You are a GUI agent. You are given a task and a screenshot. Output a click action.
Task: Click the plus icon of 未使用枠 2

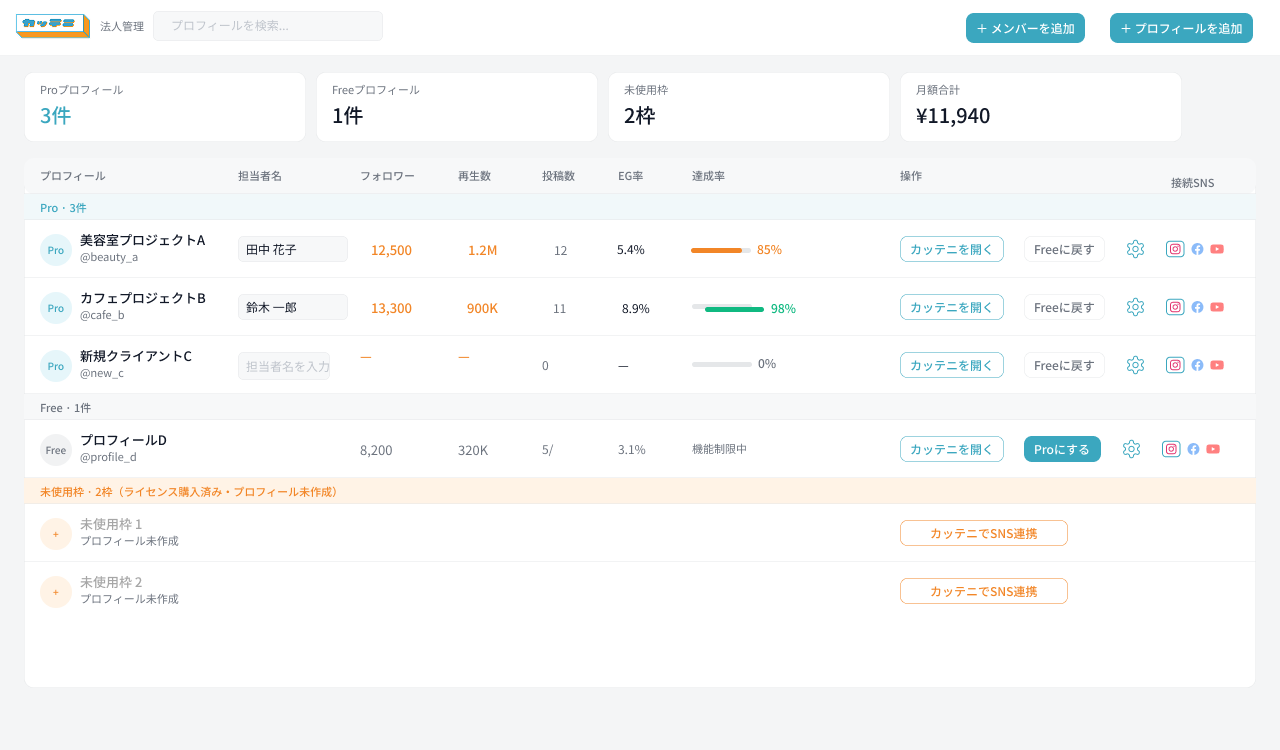[56, 592]
